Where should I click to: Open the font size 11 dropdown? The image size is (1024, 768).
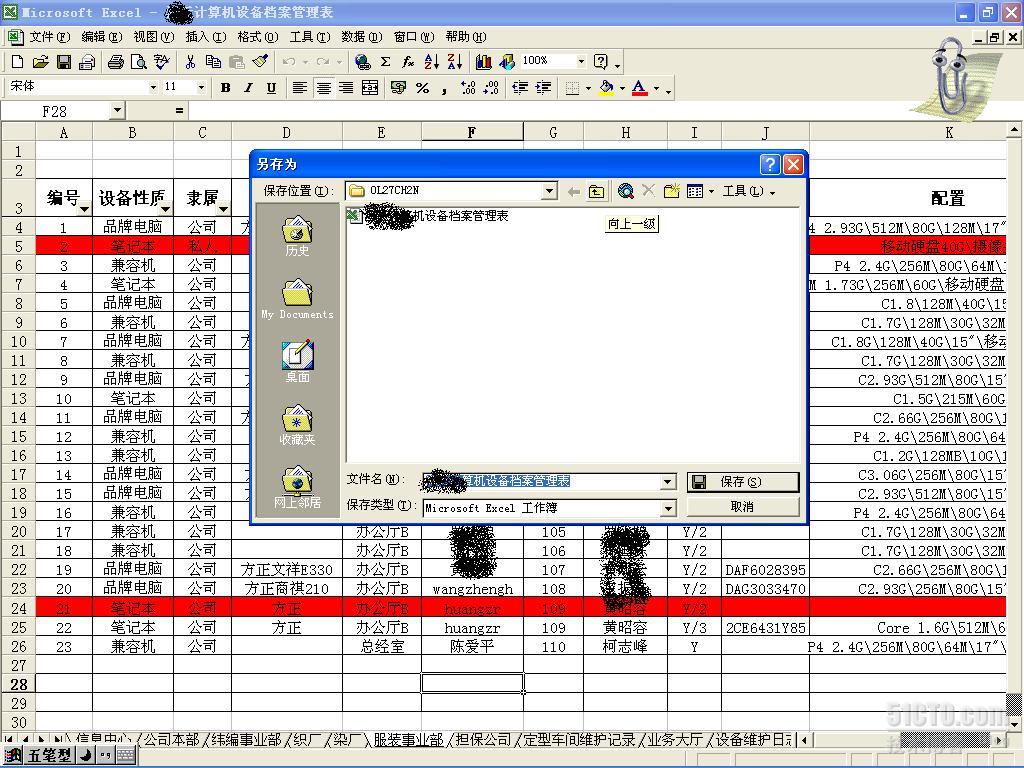[201, 87]
